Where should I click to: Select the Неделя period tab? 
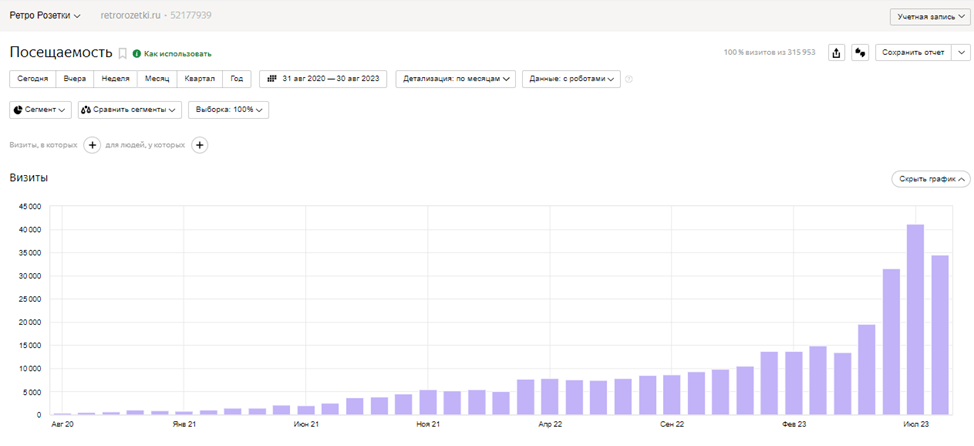click(116, 79)
